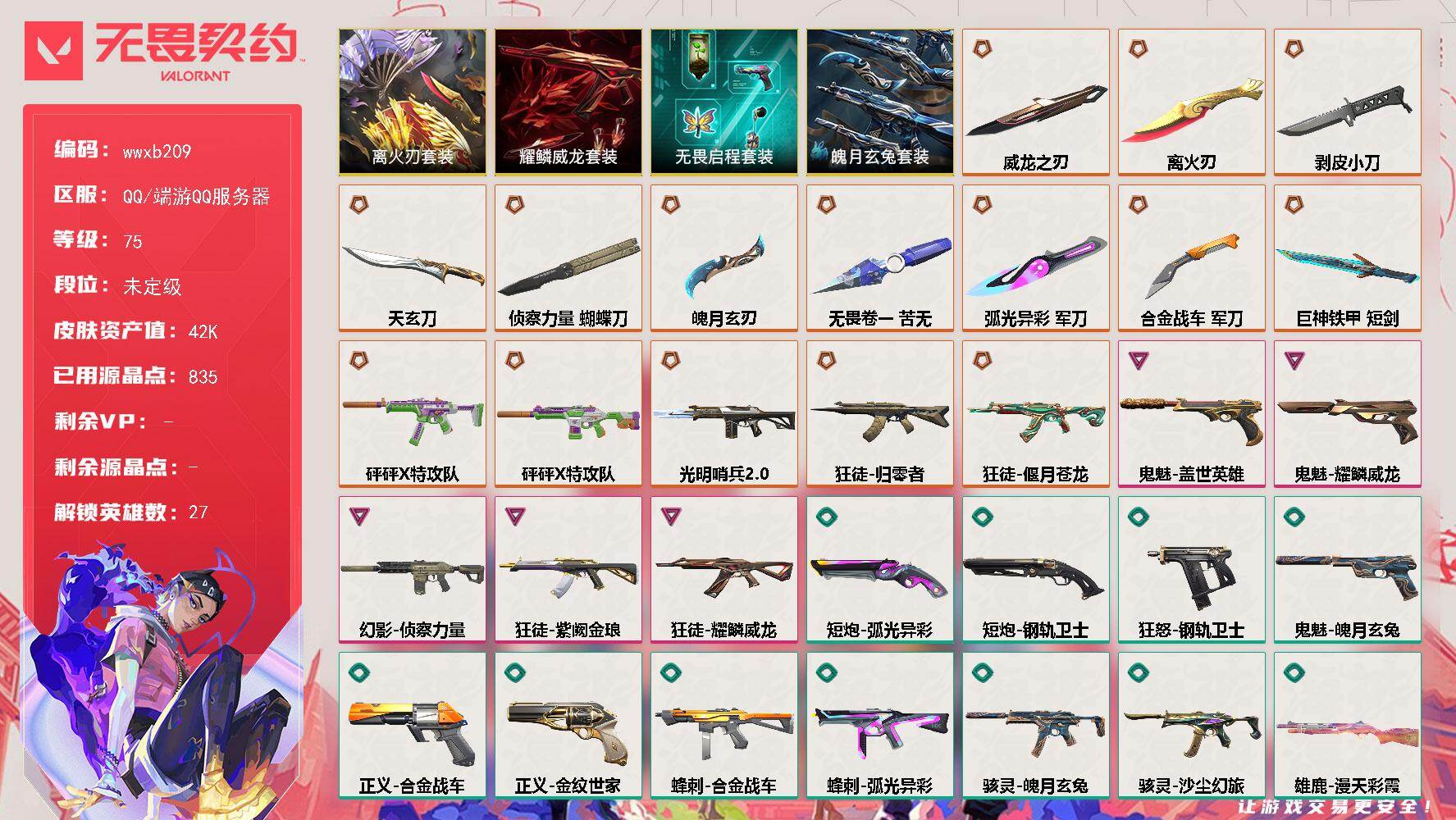The width and height of the screenshot is (1456, 820).
Task: Choose the 鬼魅-盖世英雄 pistol card
Action: 1191,414
